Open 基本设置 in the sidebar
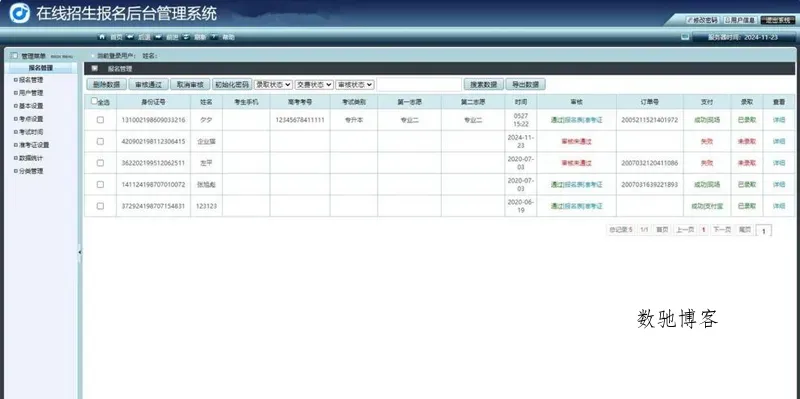This screenshot has height=399, width=800. 31,106
